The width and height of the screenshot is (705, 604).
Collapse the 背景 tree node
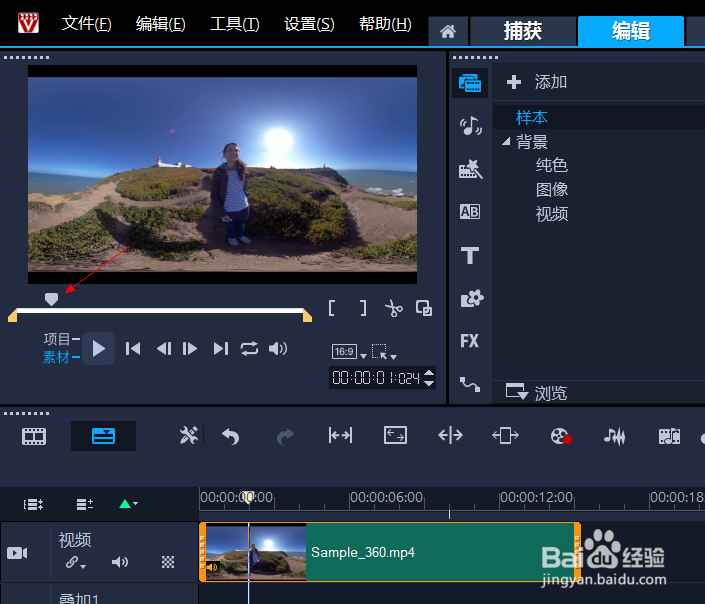[506, 142]
